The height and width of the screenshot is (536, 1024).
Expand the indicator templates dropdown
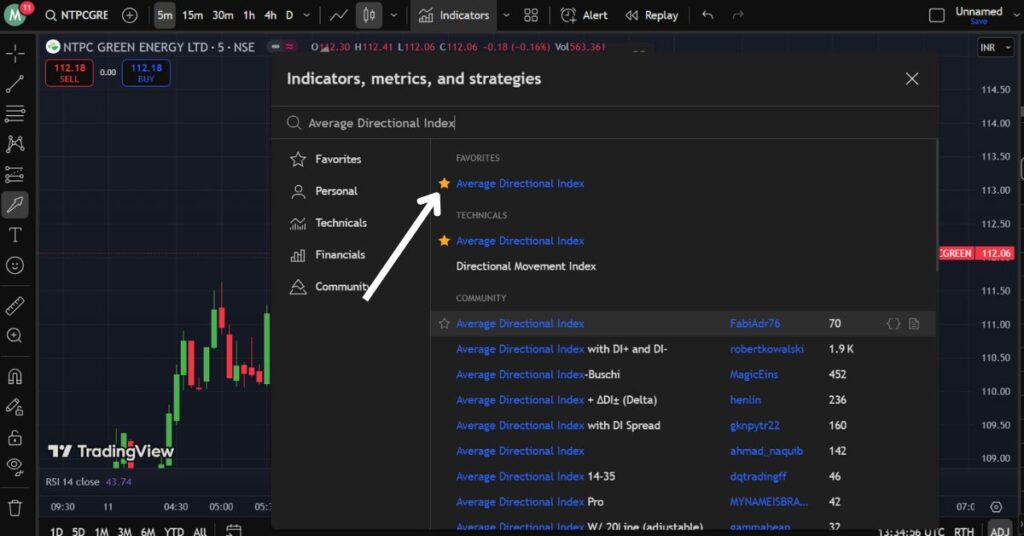(506, 15)
